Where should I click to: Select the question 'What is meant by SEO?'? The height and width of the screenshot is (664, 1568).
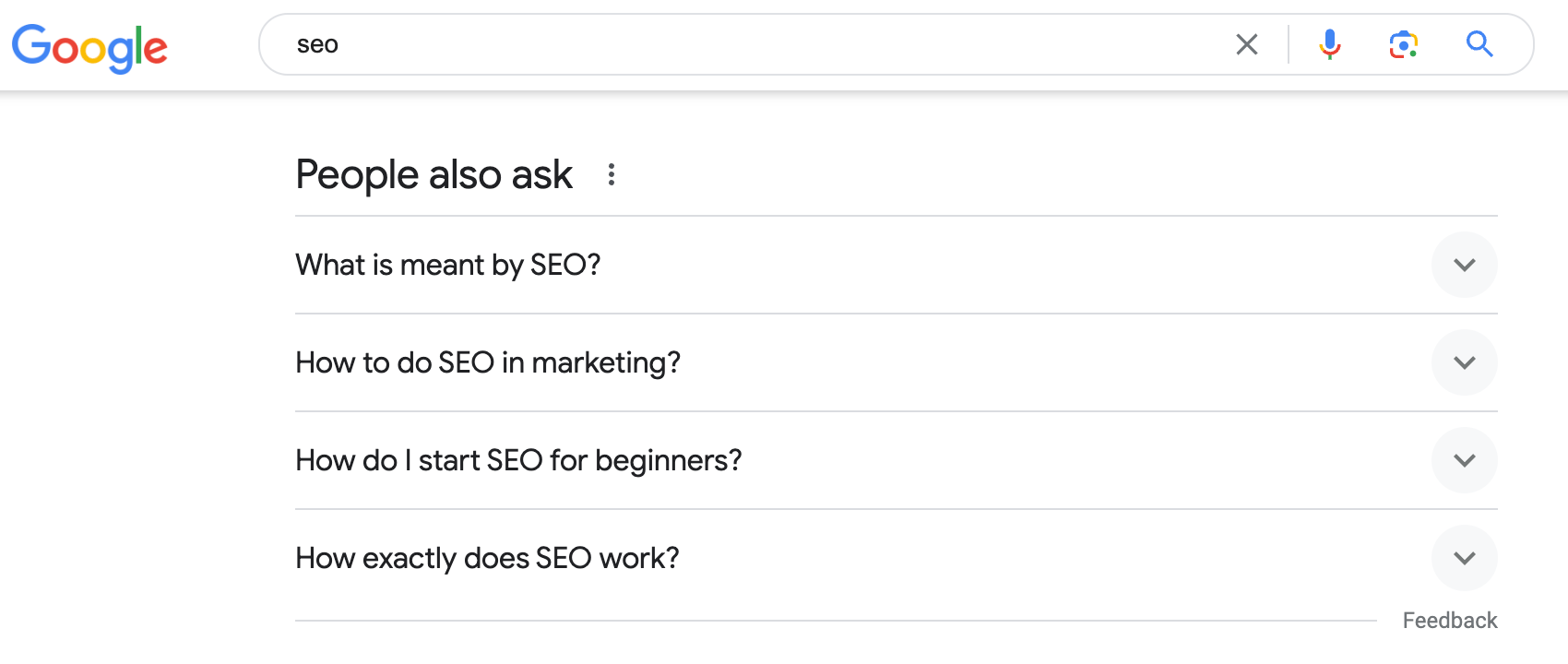tap(447, 265)
